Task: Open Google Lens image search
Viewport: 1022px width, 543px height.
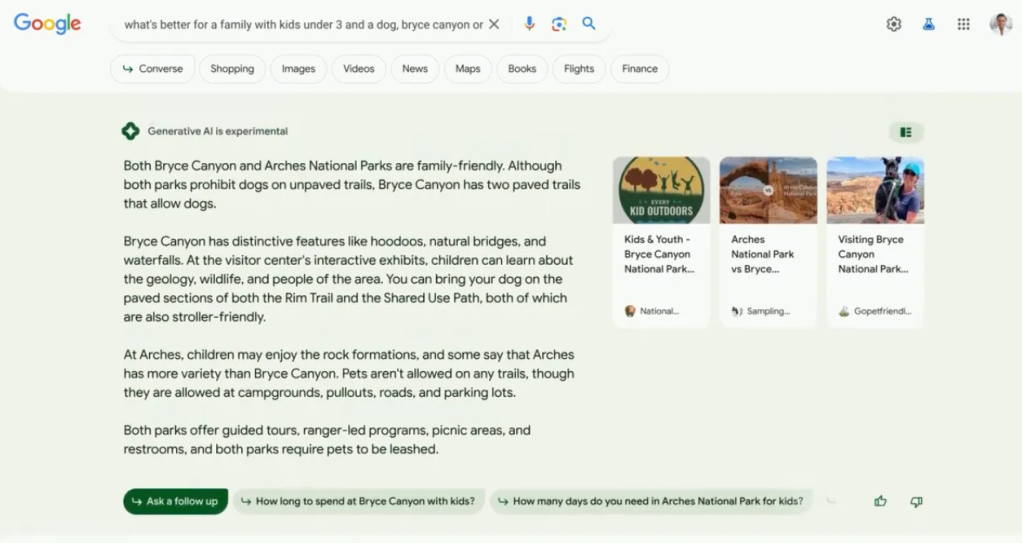Action: [559, 24]
